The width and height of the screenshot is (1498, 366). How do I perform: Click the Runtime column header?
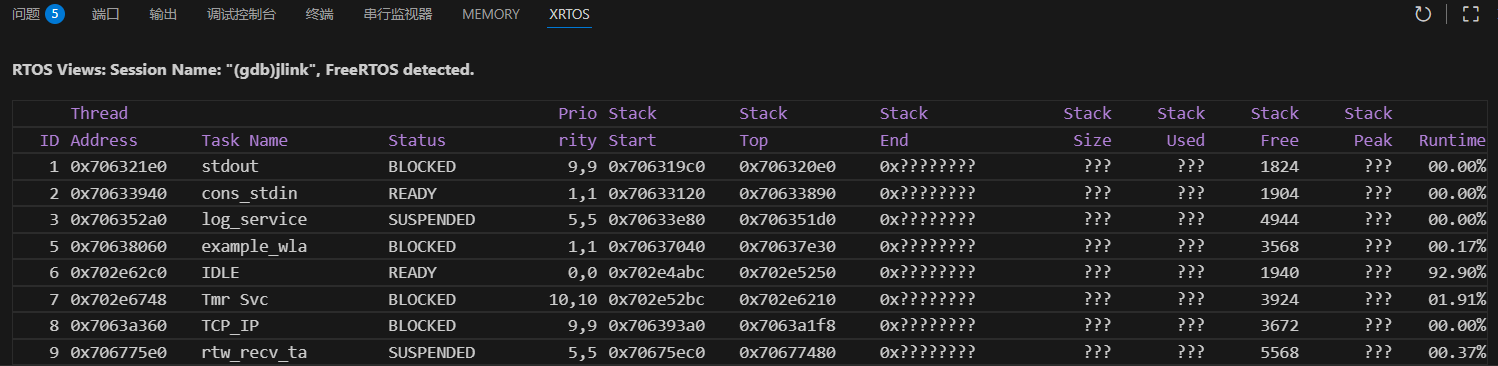pyautogui.click(x=1452, y=140)
